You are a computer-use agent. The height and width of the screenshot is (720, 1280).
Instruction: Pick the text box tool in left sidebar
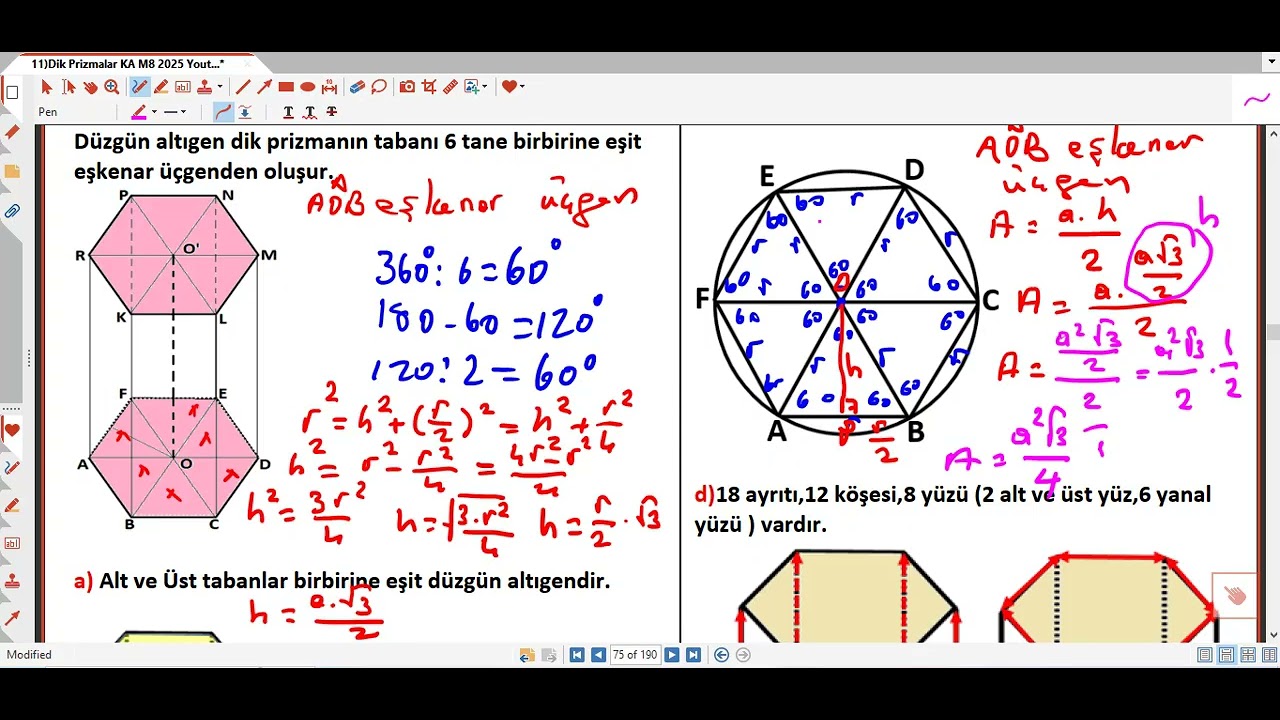point(12,543)
